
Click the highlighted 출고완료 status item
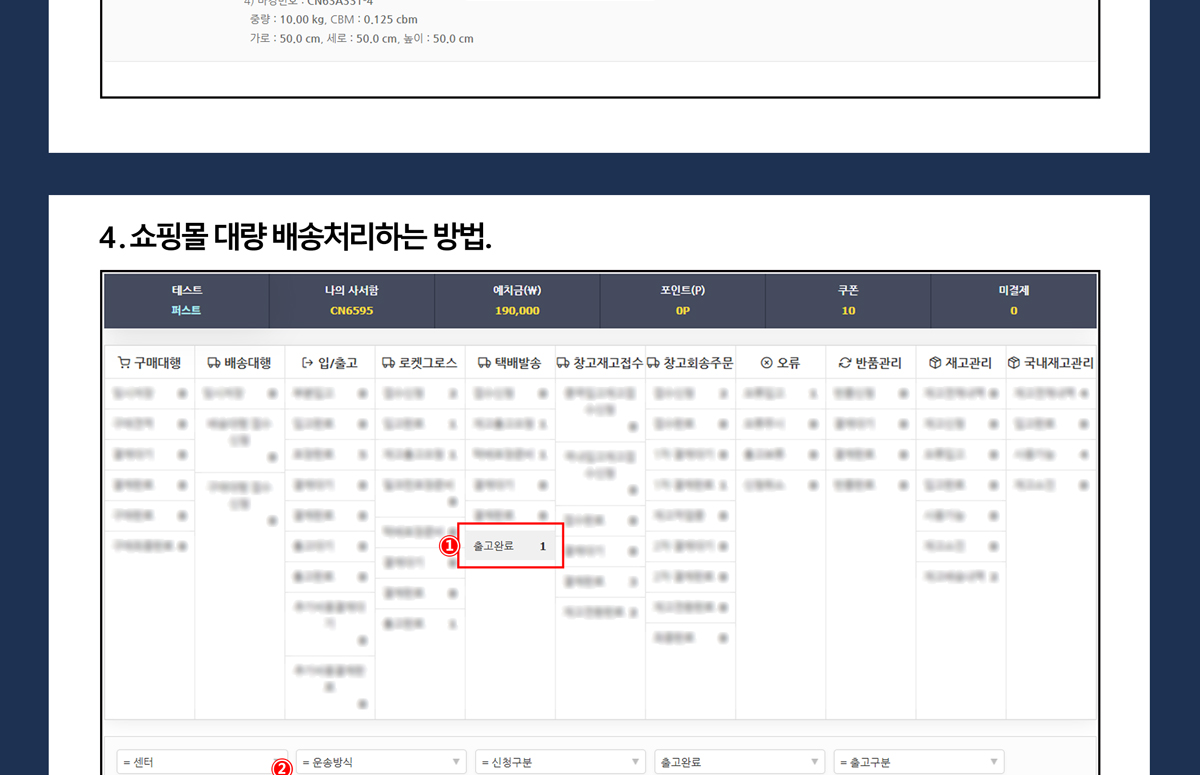(x=510, y=546)
